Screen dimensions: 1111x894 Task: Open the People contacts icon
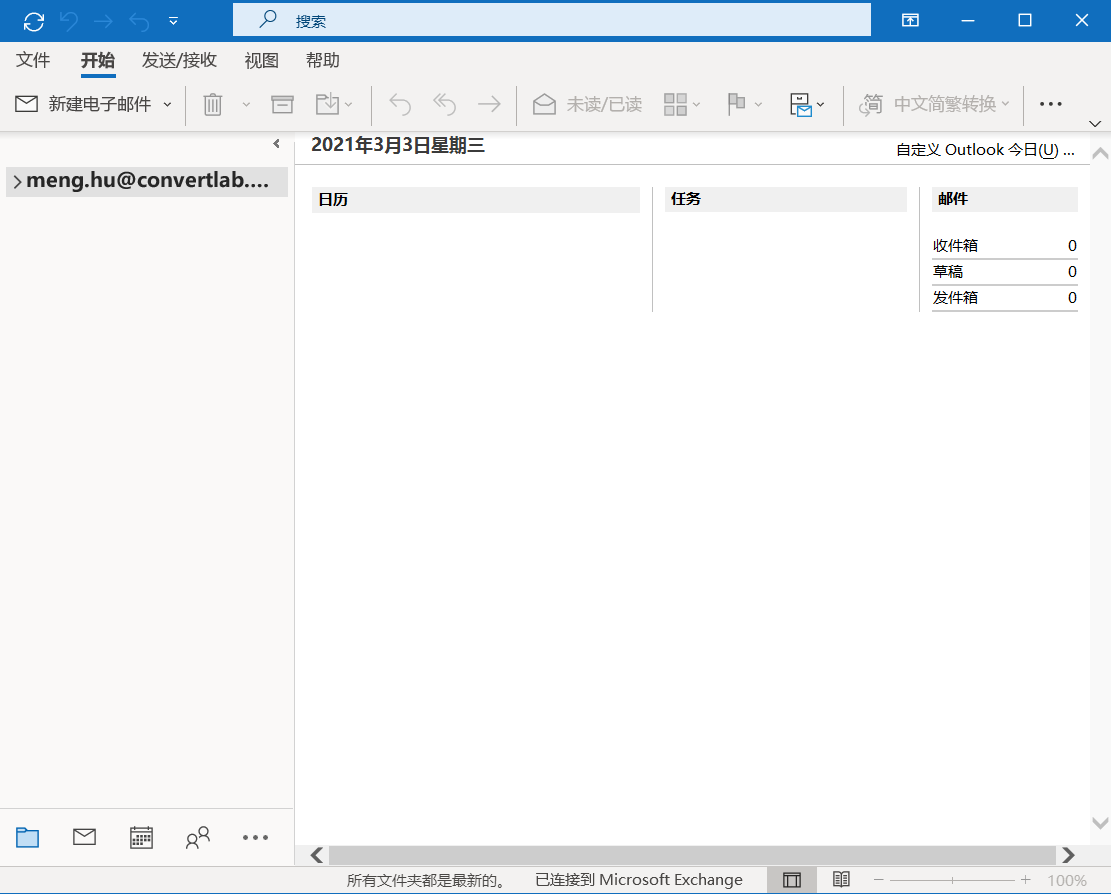point(198,837)
